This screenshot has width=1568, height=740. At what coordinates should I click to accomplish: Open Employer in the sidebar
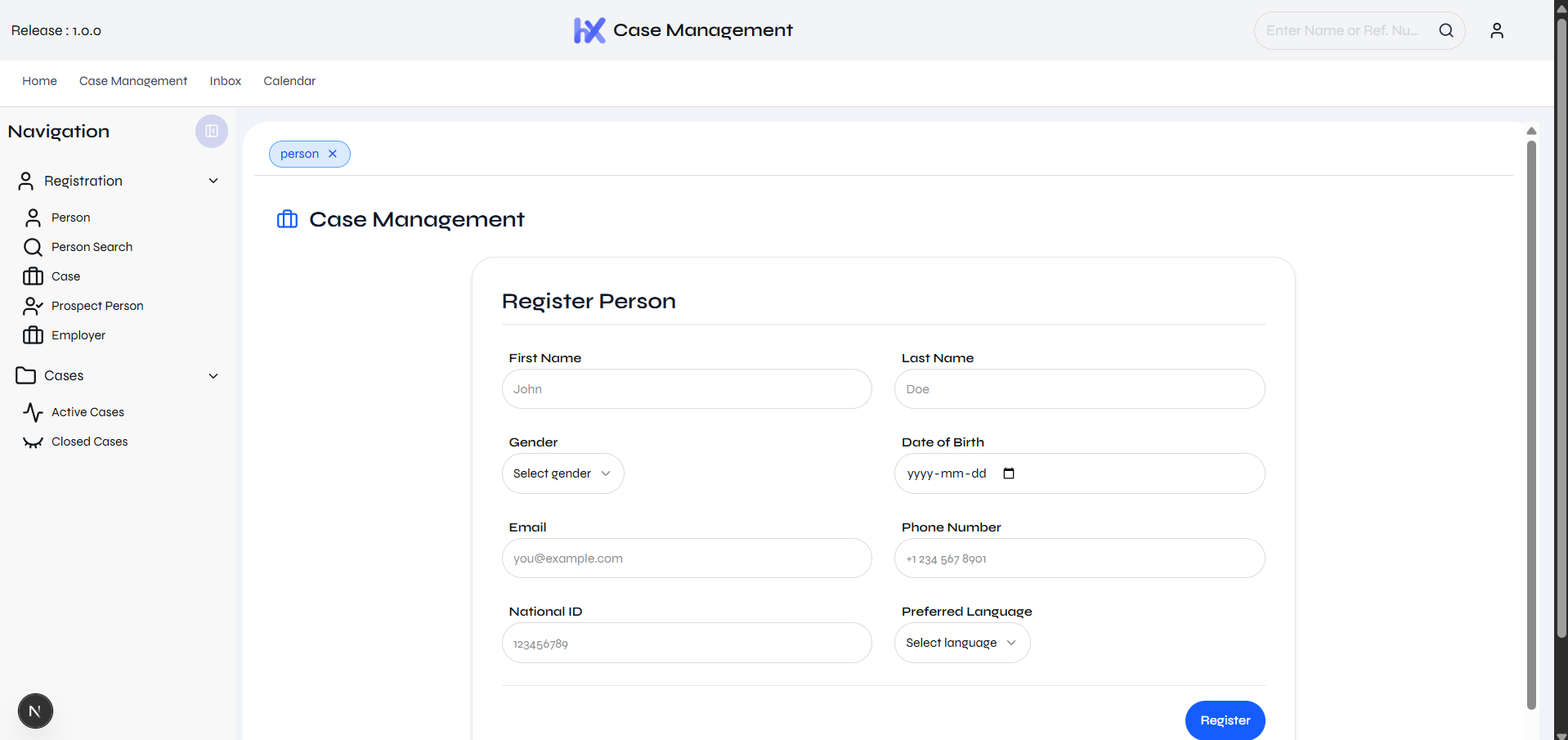(x=78, y=335)
